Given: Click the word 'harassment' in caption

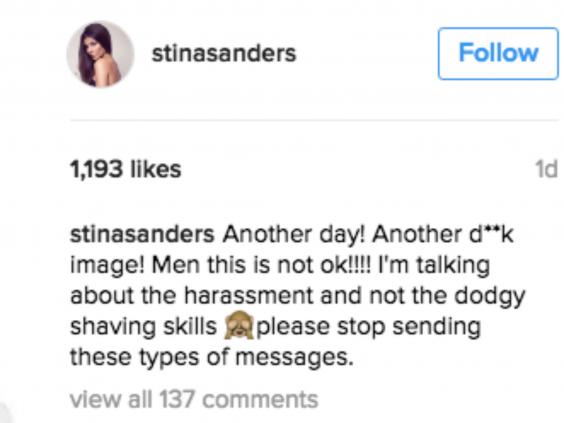Looking at the screenshot, I should click(249, 296).
